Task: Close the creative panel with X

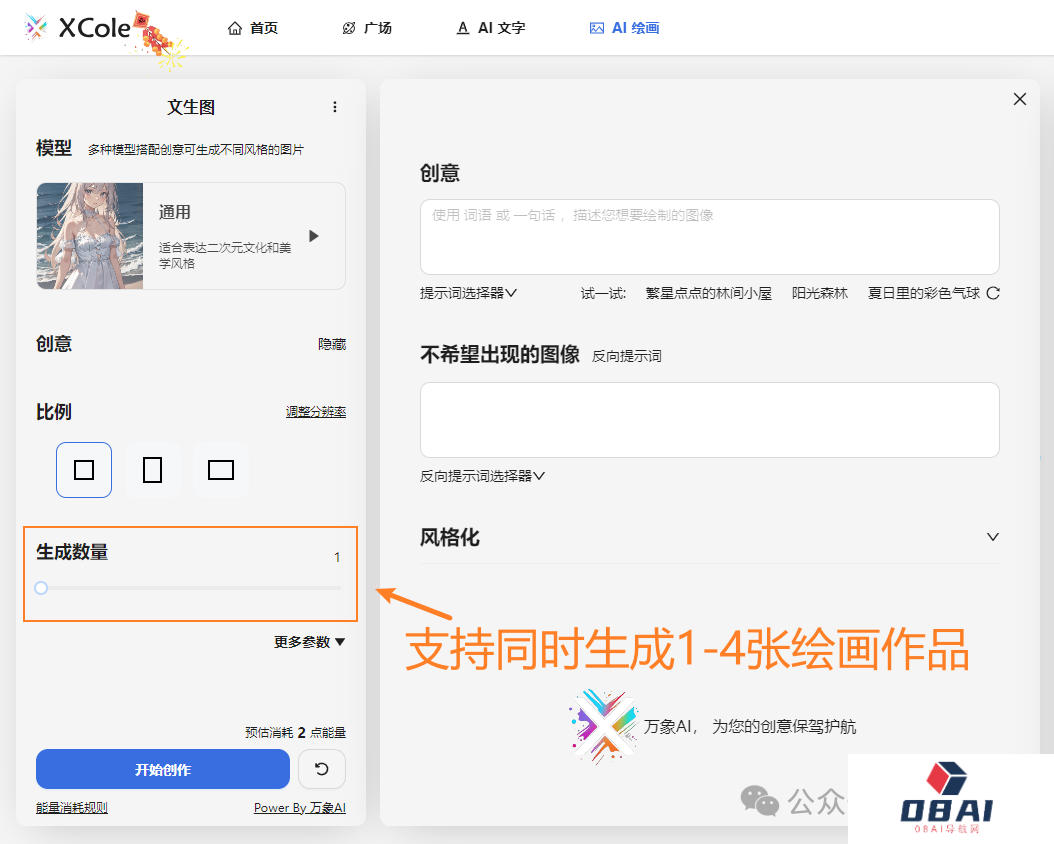Action: click(x=1020, y=99)
